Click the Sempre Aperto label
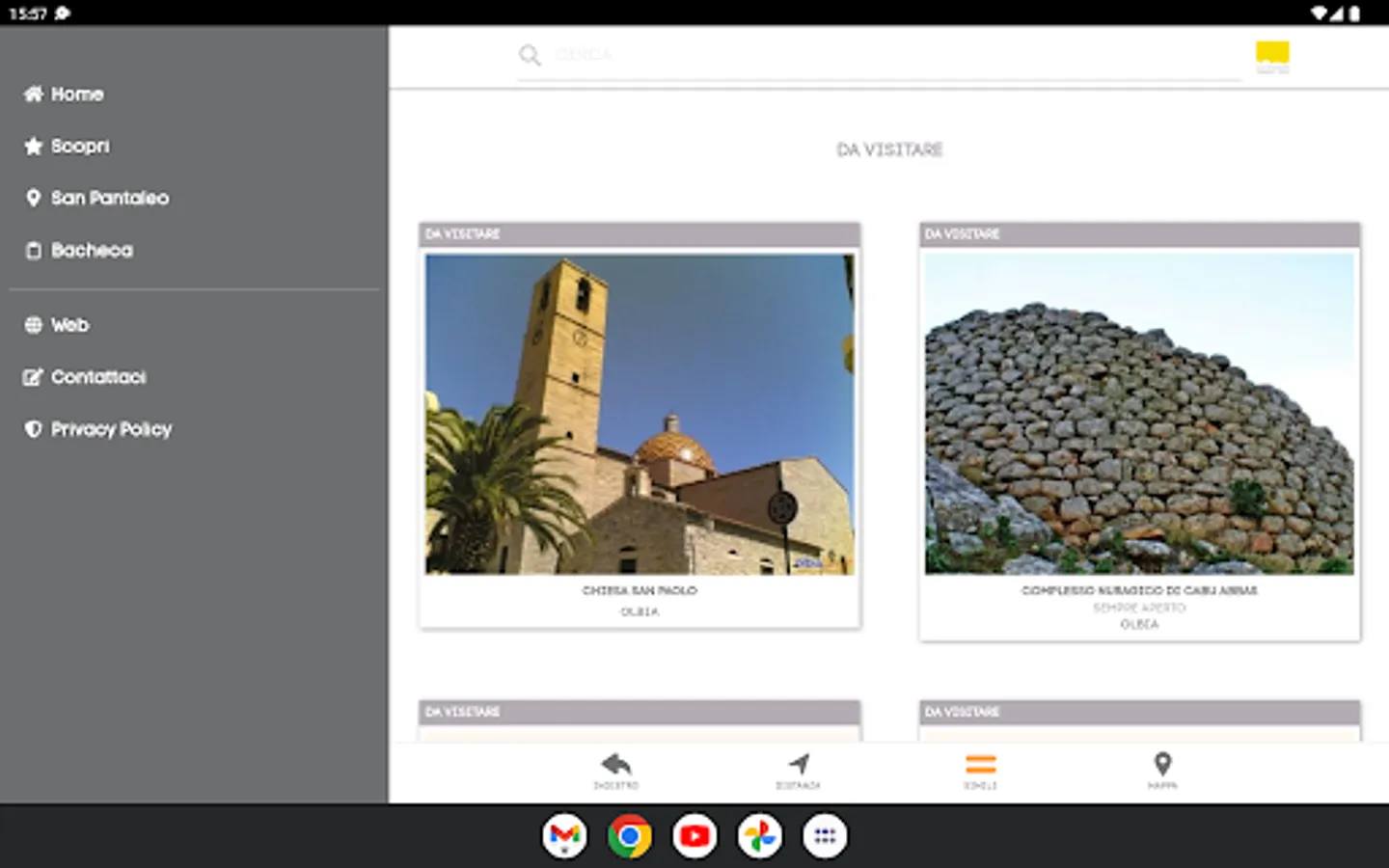 (1139, 608)
